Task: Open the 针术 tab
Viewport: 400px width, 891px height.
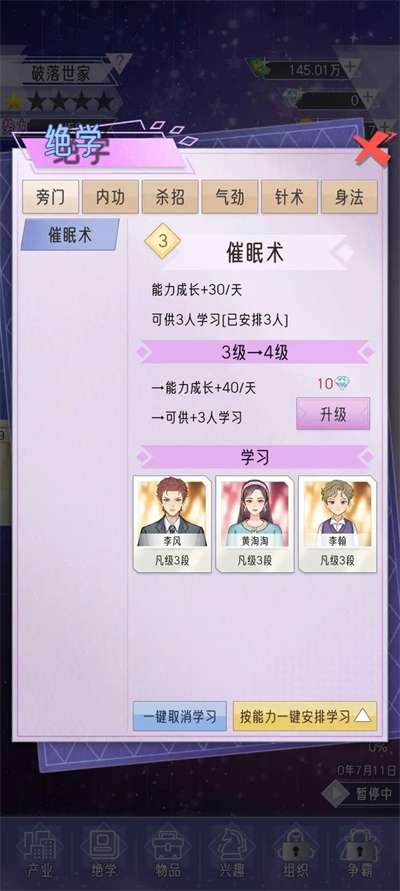Action: click(289, 197)
